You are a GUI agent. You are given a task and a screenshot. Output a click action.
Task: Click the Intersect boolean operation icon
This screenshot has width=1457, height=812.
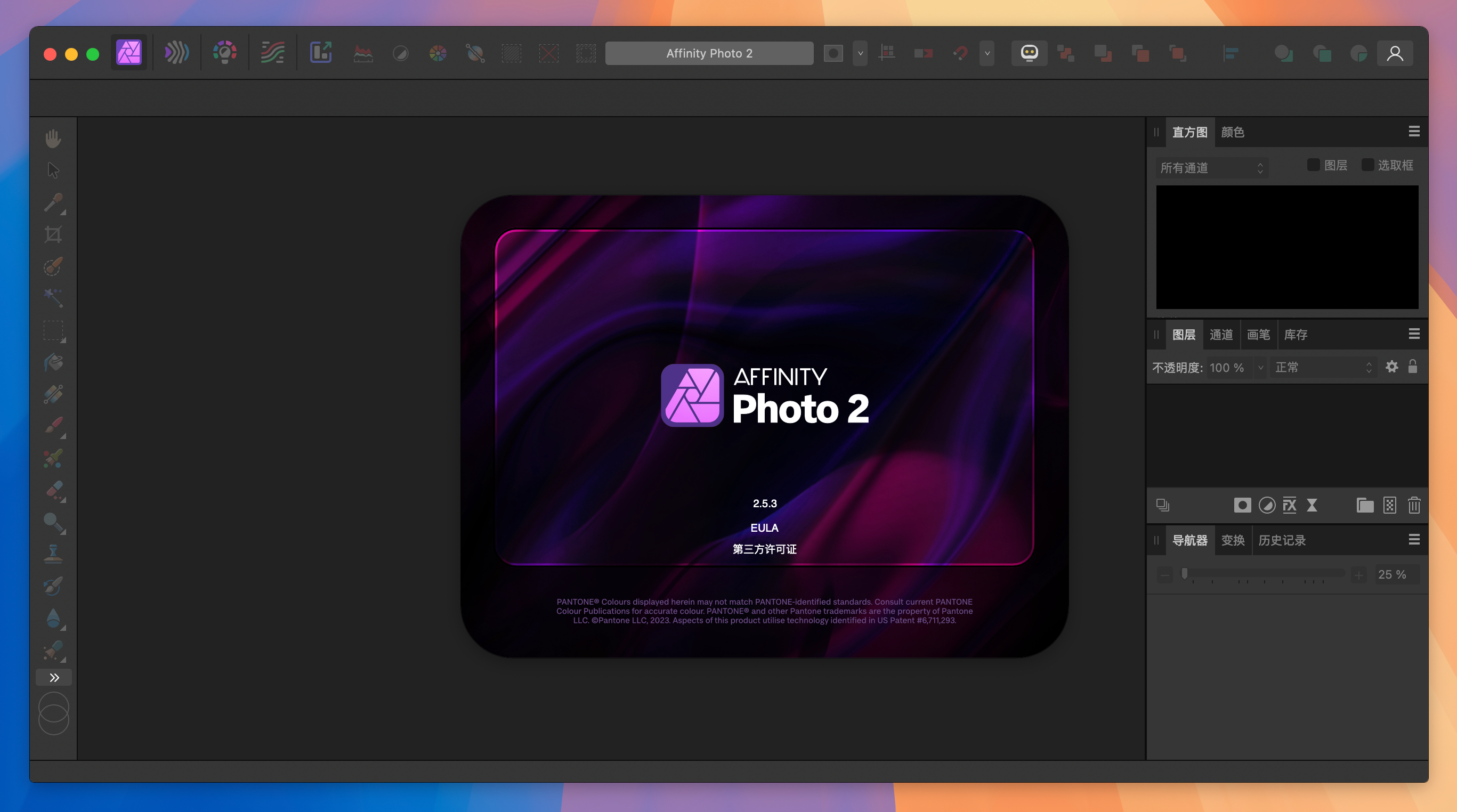(1358, 54)
